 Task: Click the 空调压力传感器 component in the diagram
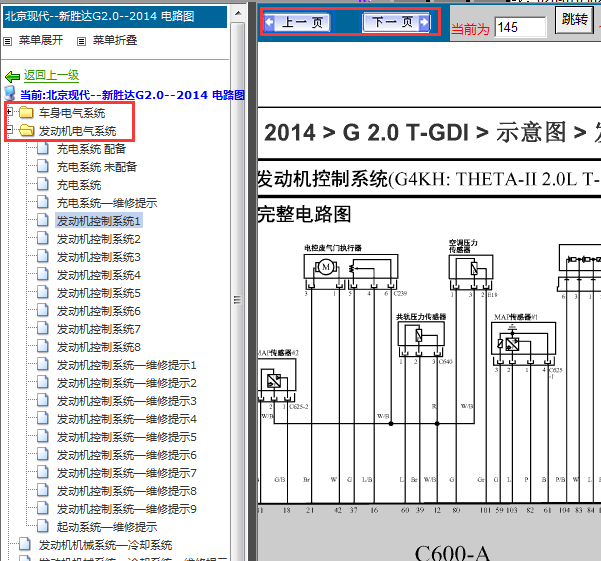tap(471, 267)
